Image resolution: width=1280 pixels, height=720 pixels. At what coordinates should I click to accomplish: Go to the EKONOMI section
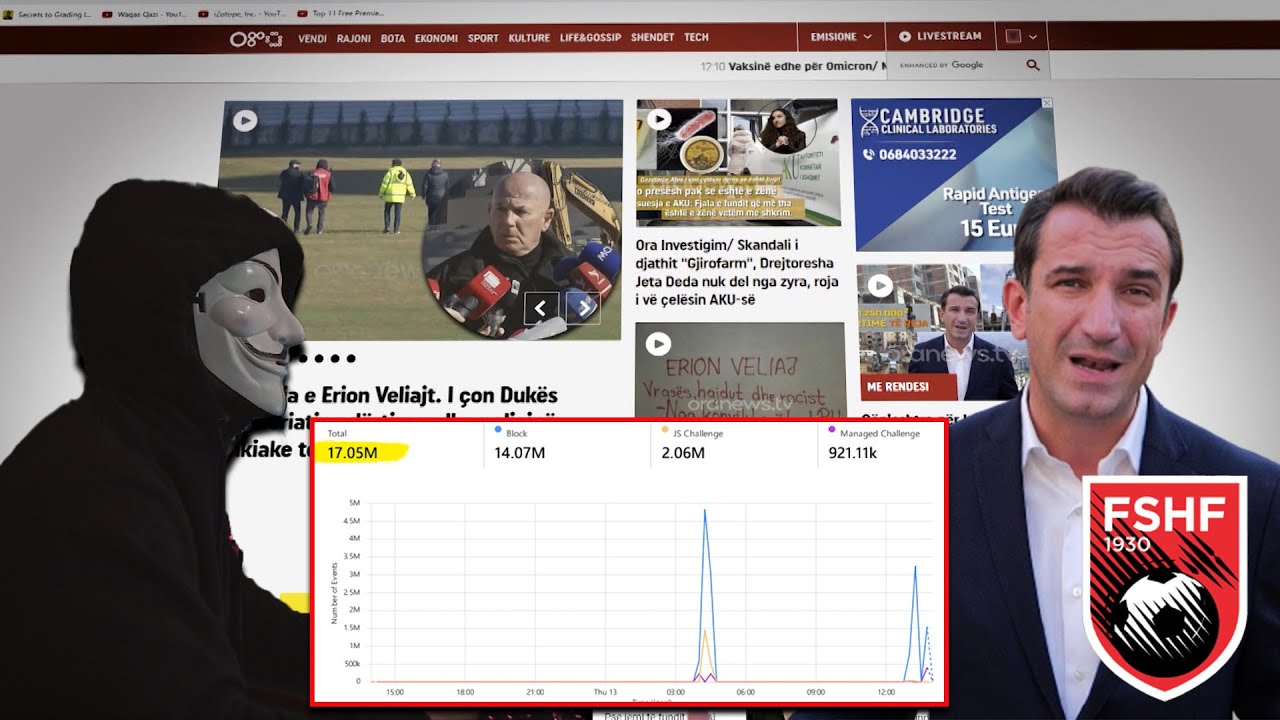(436, 38)
